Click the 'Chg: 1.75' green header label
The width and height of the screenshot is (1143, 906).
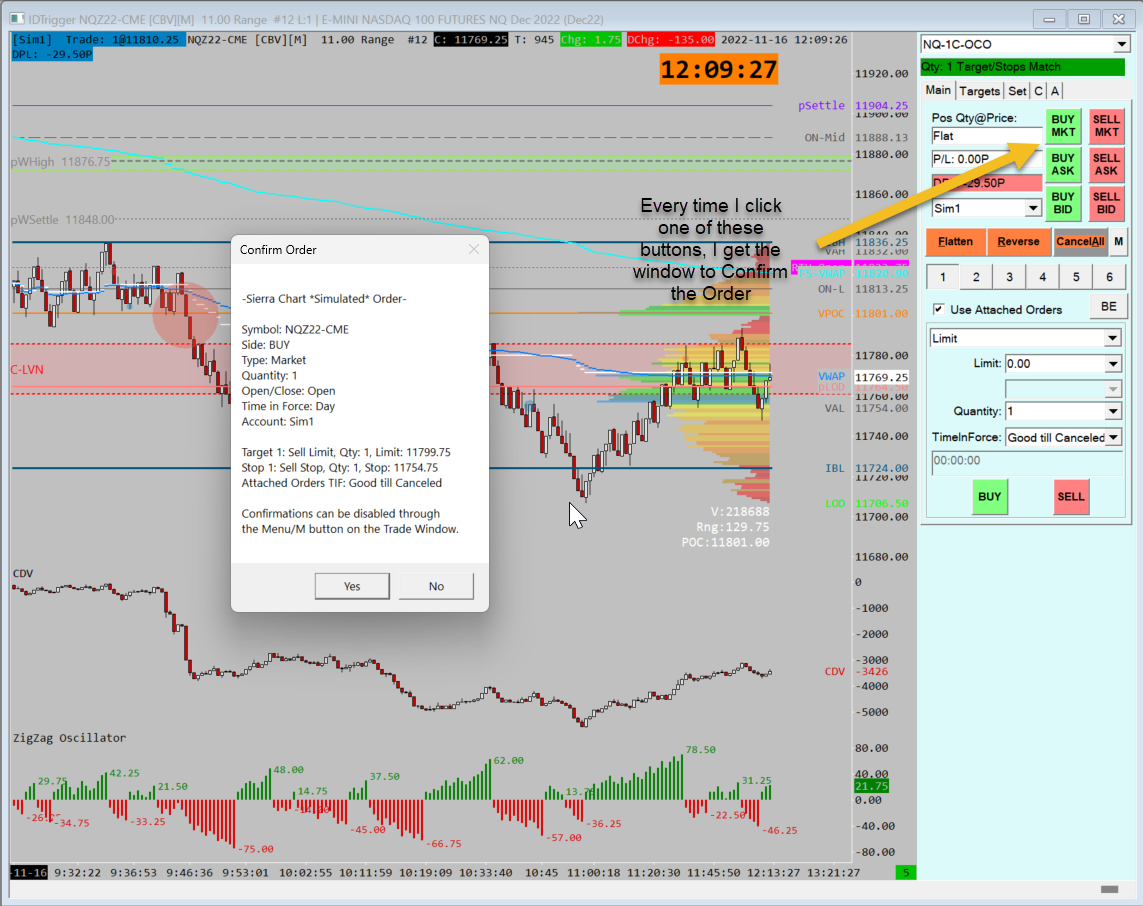point(591,39)
